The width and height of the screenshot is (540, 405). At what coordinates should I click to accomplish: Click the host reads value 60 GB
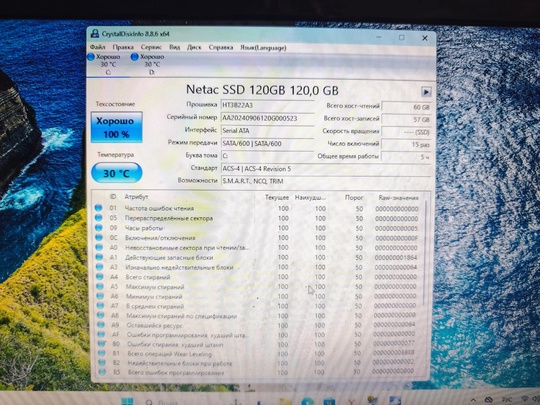point(407,107)
